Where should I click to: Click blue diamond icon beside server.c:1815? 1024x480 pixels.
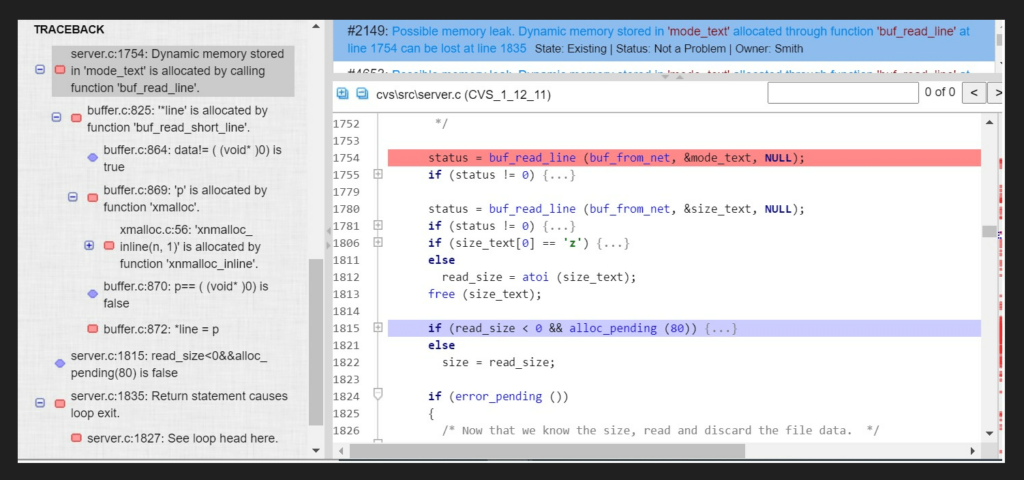(60, 363)
